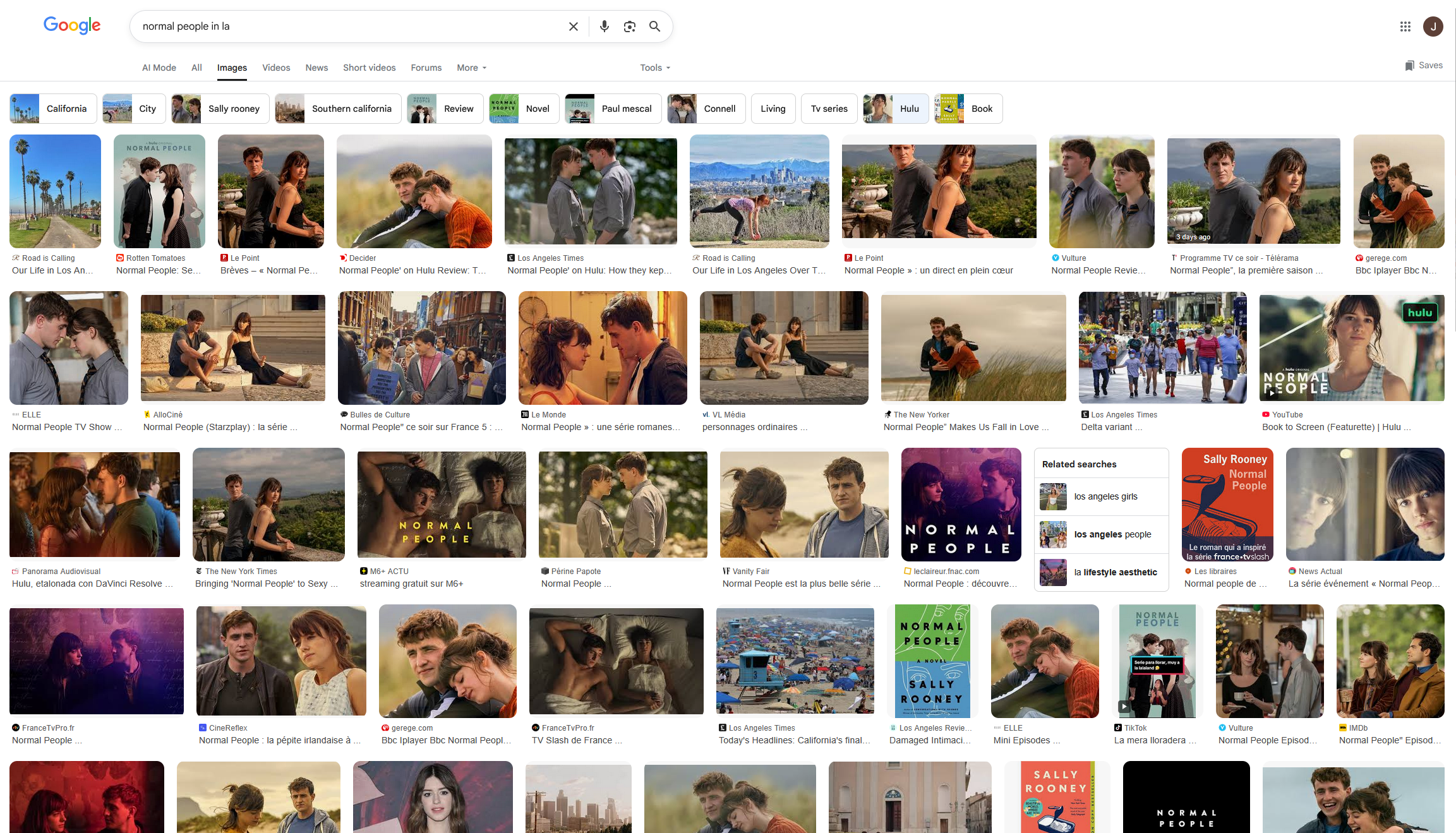Open the Google apps grid icon
Screen dimensions: 1456x833
(x=1405, y=27)
